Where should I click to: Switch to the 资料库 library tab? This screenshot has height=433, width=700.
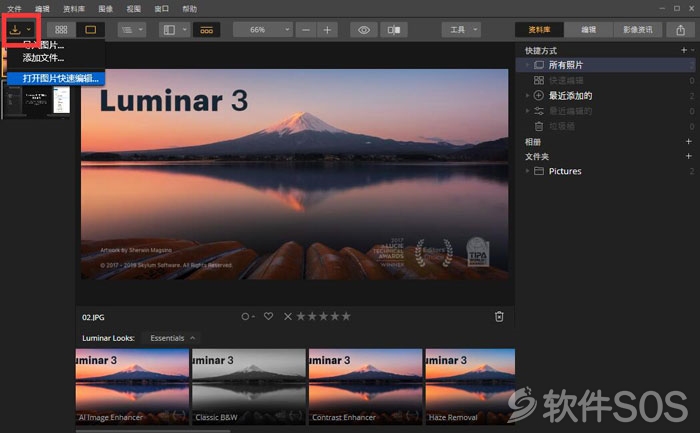tap(539, 30)
